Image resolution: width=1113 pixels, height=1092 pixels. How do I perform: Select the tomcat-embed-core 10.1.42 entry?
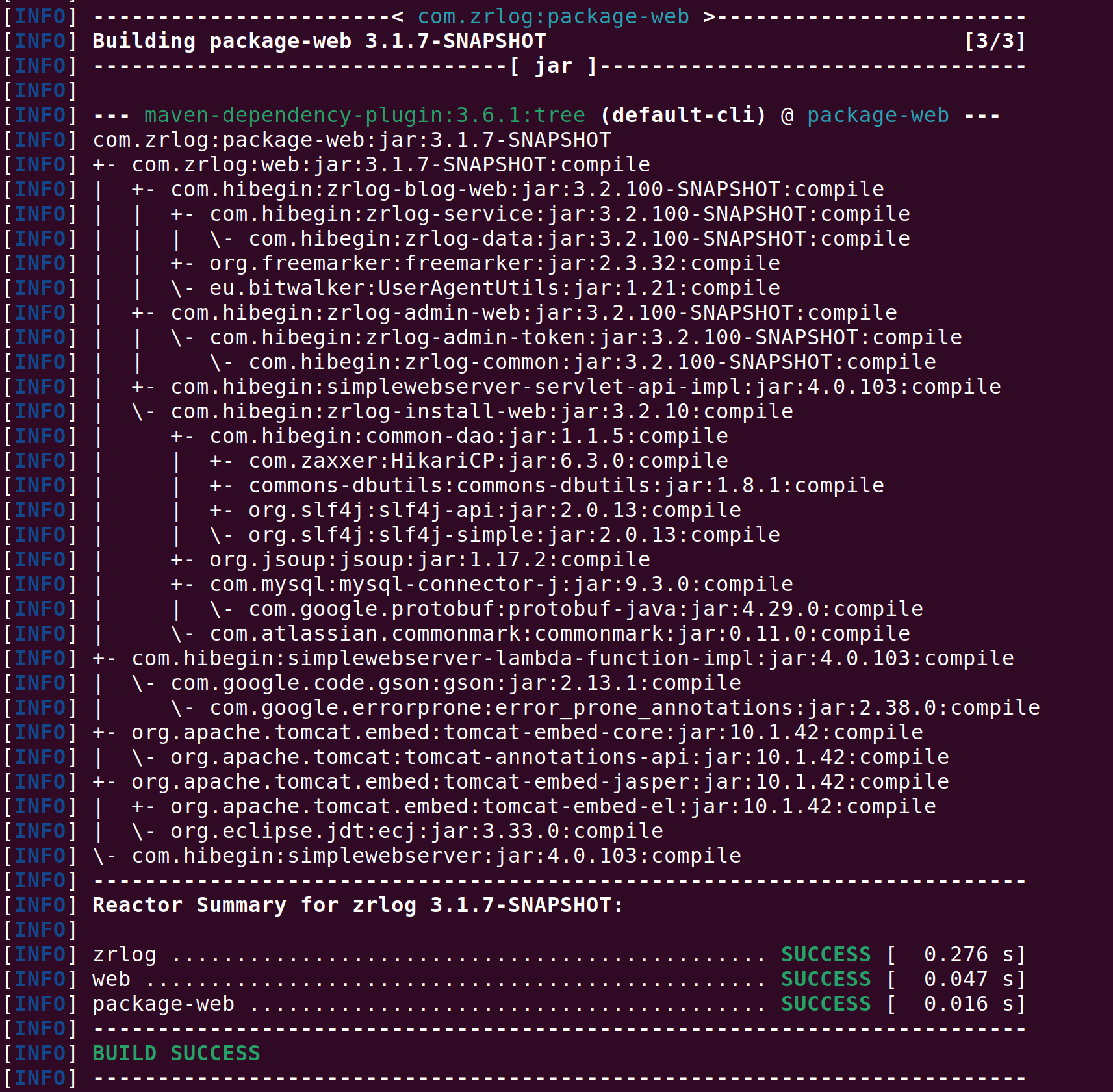point(527,732)
